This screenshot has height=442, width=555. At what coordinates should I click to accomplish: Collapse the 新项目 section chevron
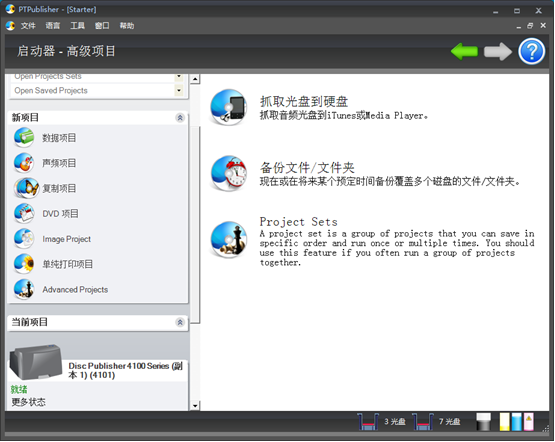(x=180, y=117)
